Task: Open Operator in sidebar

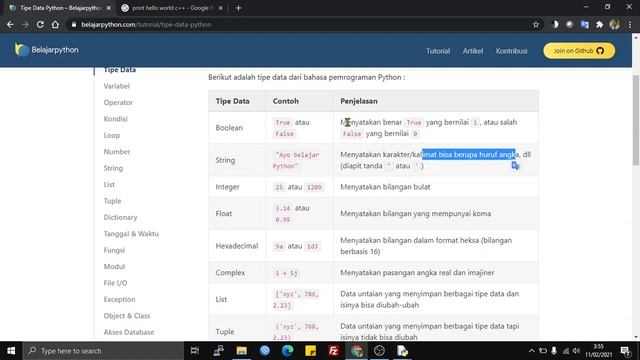Action: pos(118,102)
